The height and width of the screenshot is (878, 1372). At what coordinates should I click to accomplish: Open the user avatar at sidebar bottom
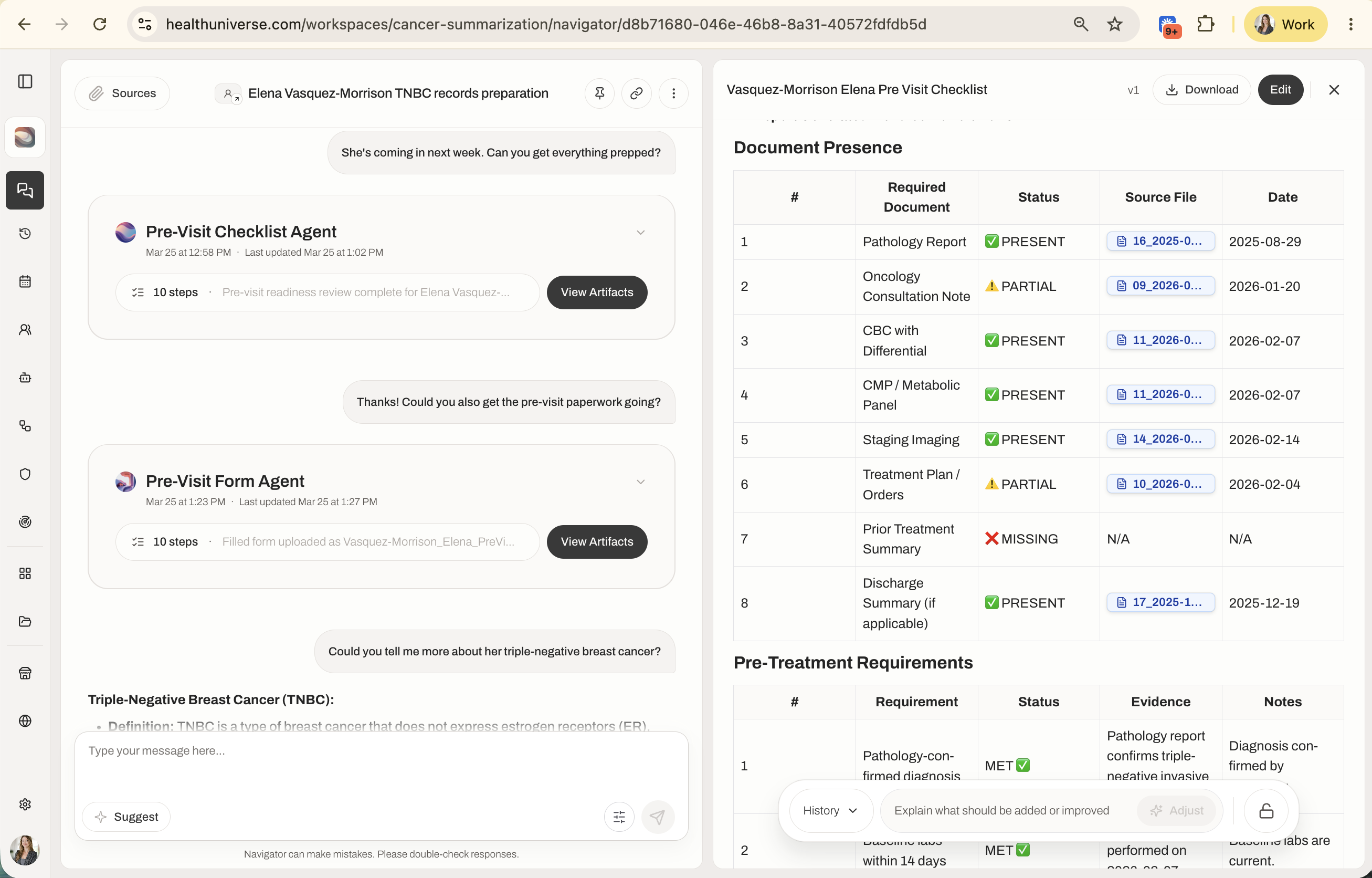point(25,850)
